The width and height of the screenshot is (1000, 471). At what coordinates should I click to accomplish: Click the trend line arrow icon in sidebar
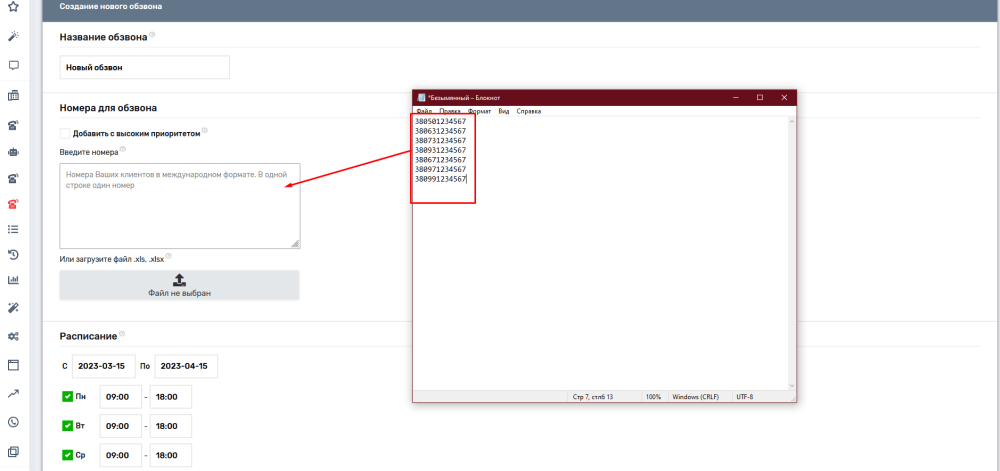14,393
